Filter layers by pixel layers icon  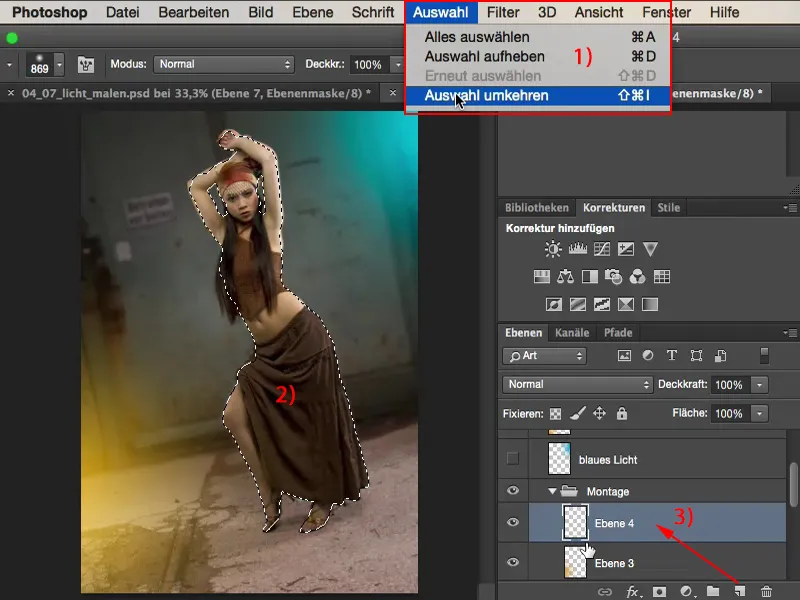(624, 356)
